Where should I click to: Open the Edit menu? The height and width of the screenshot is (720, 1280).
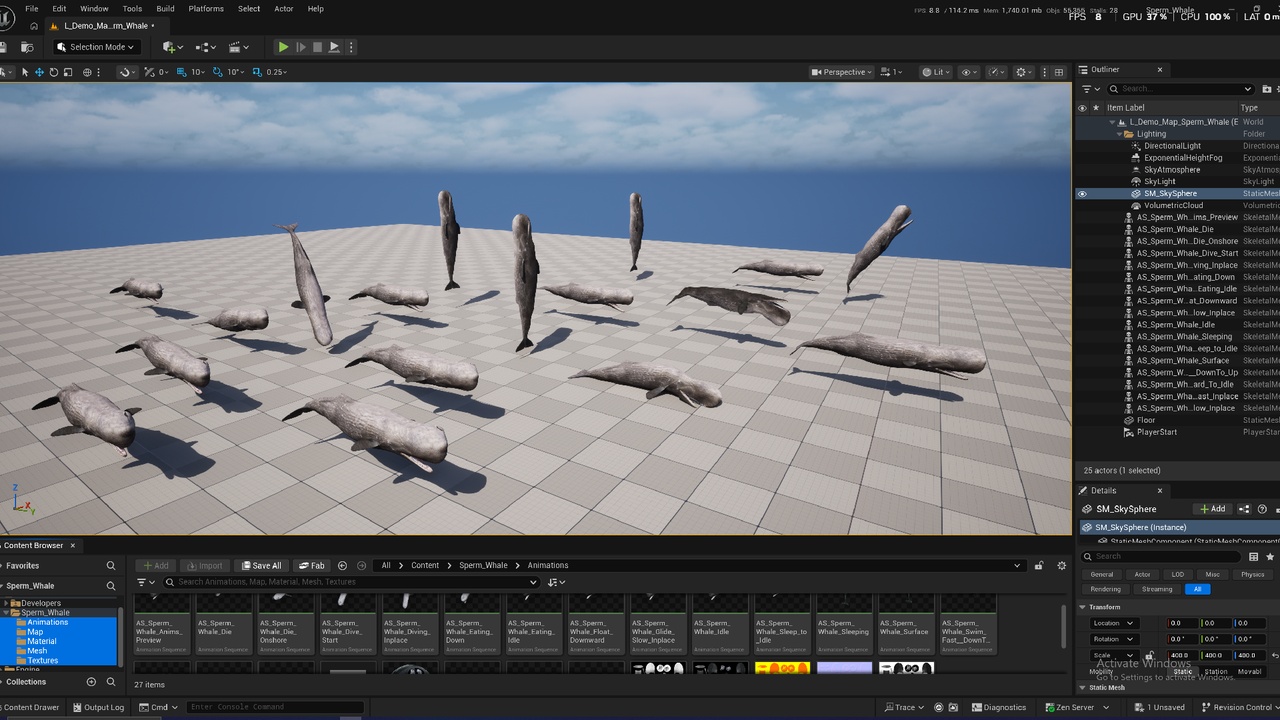point(59,9)
